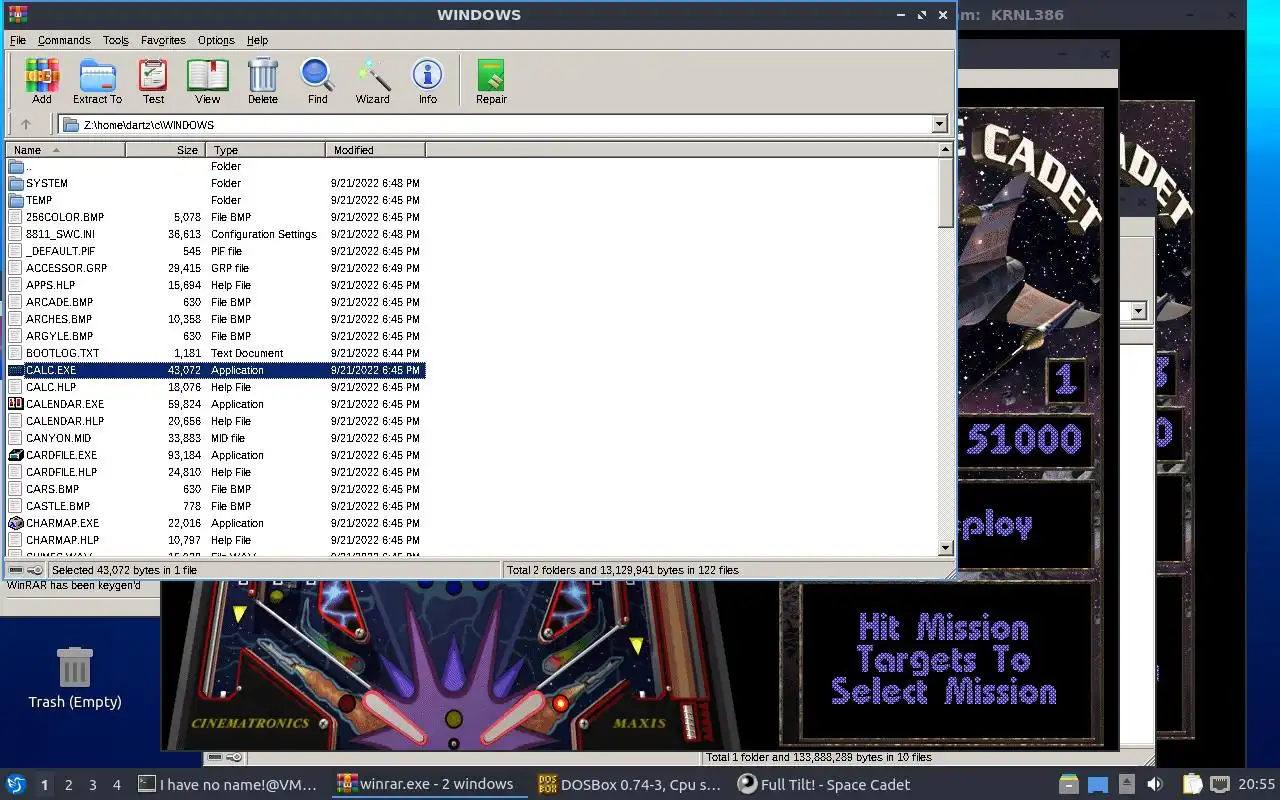
Task: Sort the list by Size column
Action: click(x=165, y=150)
